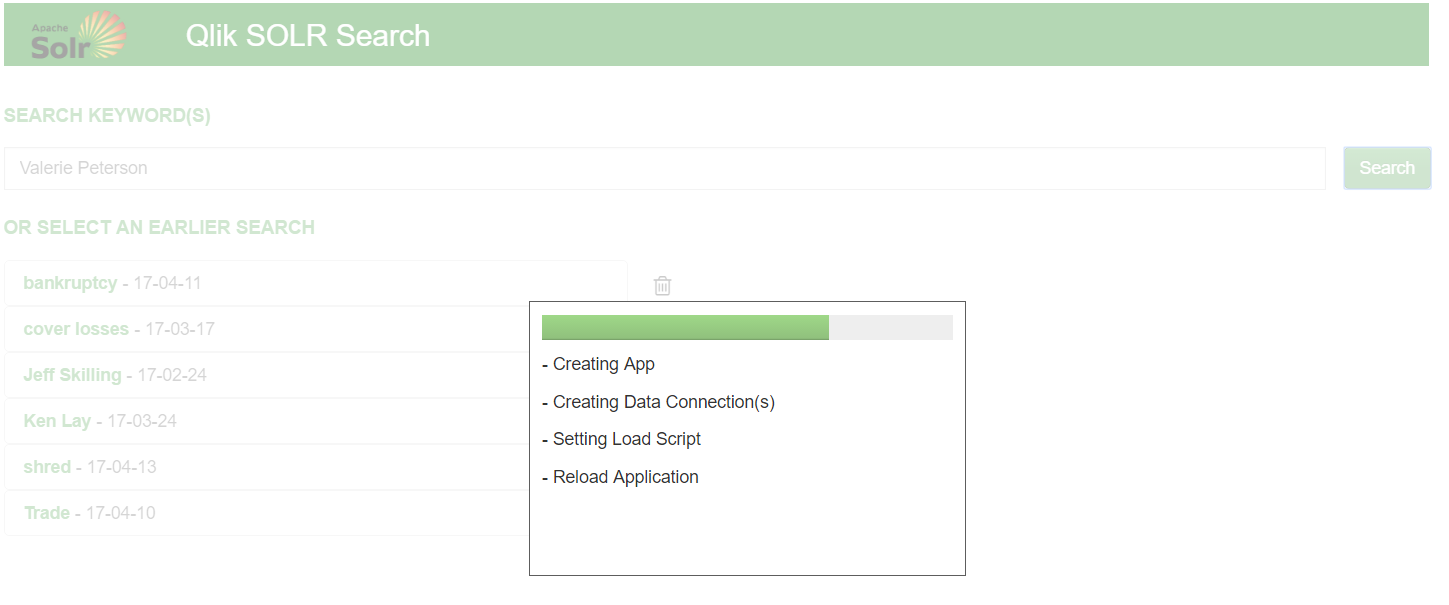Select the earlier search 'Jeff Skilling'
1449x605 pixels.
tap(267, 375)
